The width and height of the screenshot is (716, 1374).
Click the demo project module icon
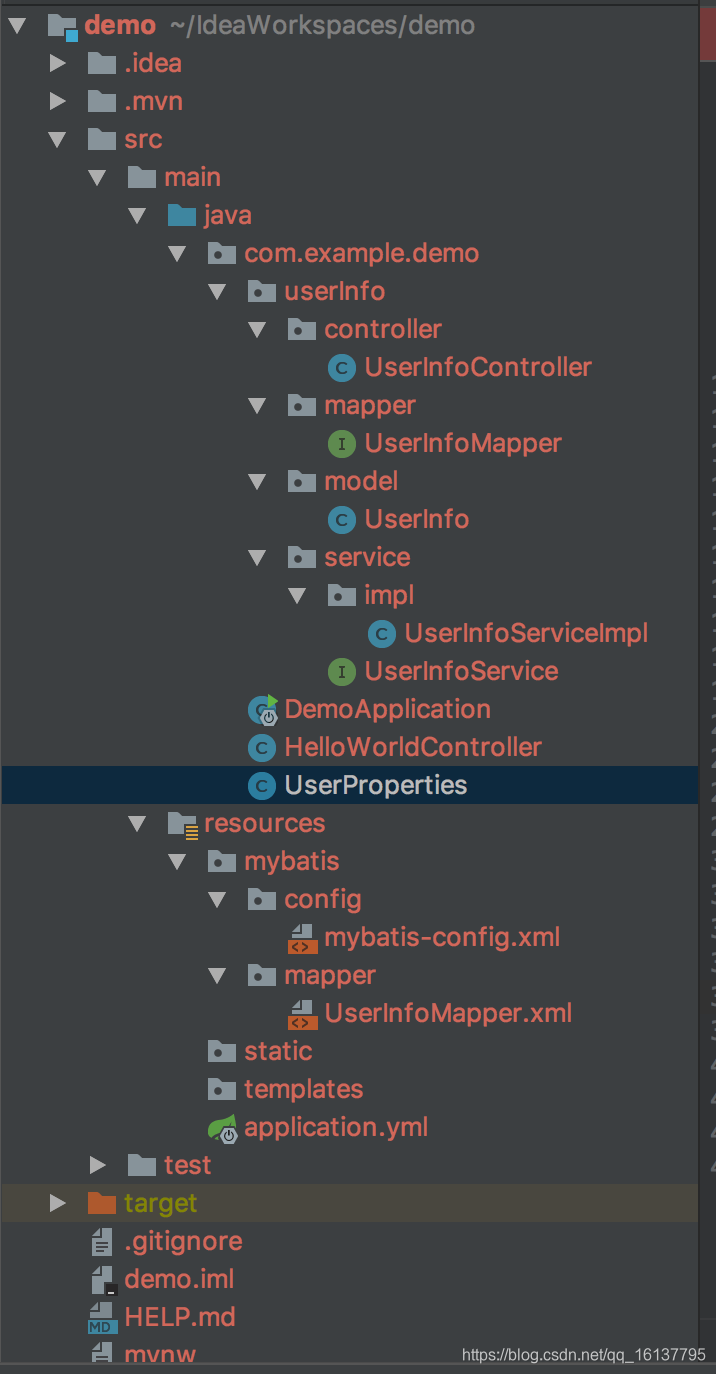coord(62,26)
